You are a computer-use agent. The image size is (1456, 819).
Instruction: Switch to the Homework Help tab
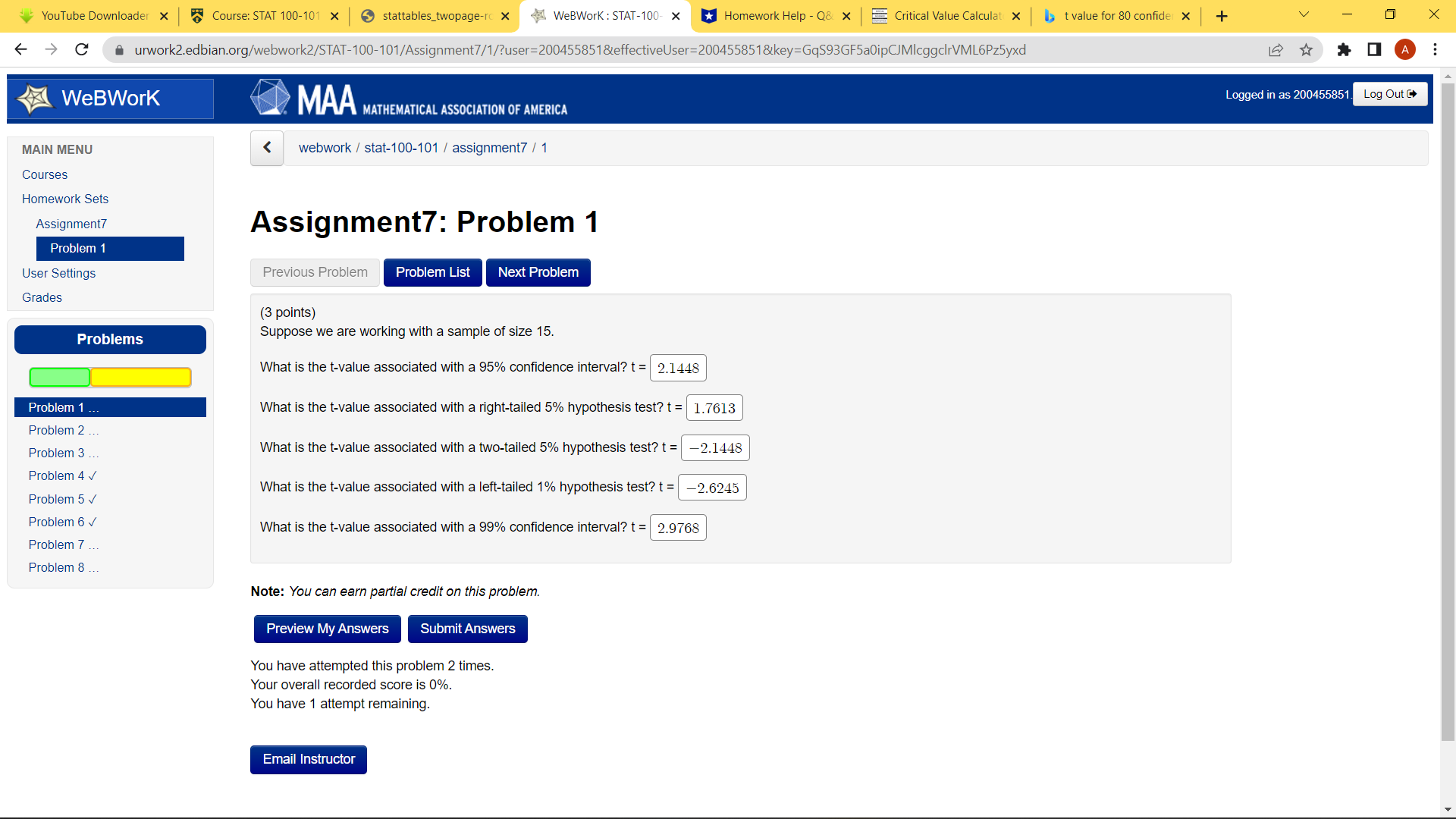776,16
